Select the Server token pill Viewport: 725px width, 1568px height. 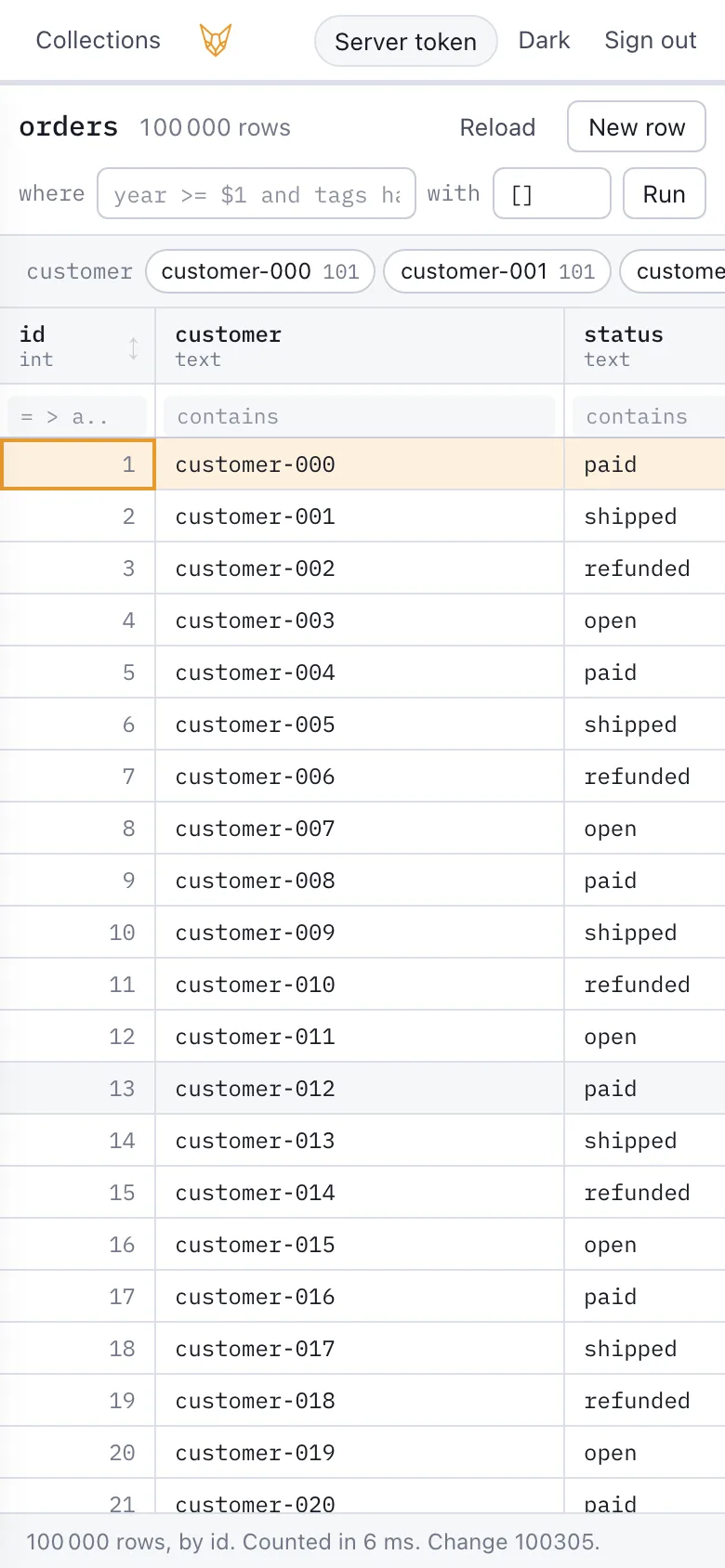pos(405,41)
